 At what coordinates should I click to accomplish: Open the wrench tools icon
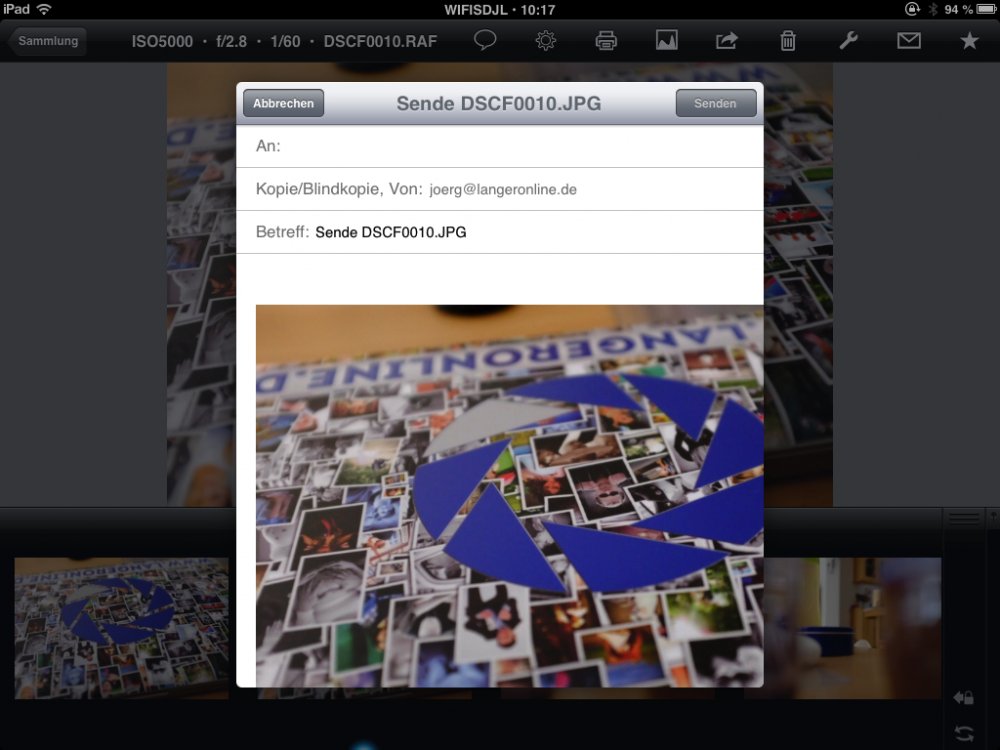[x=847, y=41]
